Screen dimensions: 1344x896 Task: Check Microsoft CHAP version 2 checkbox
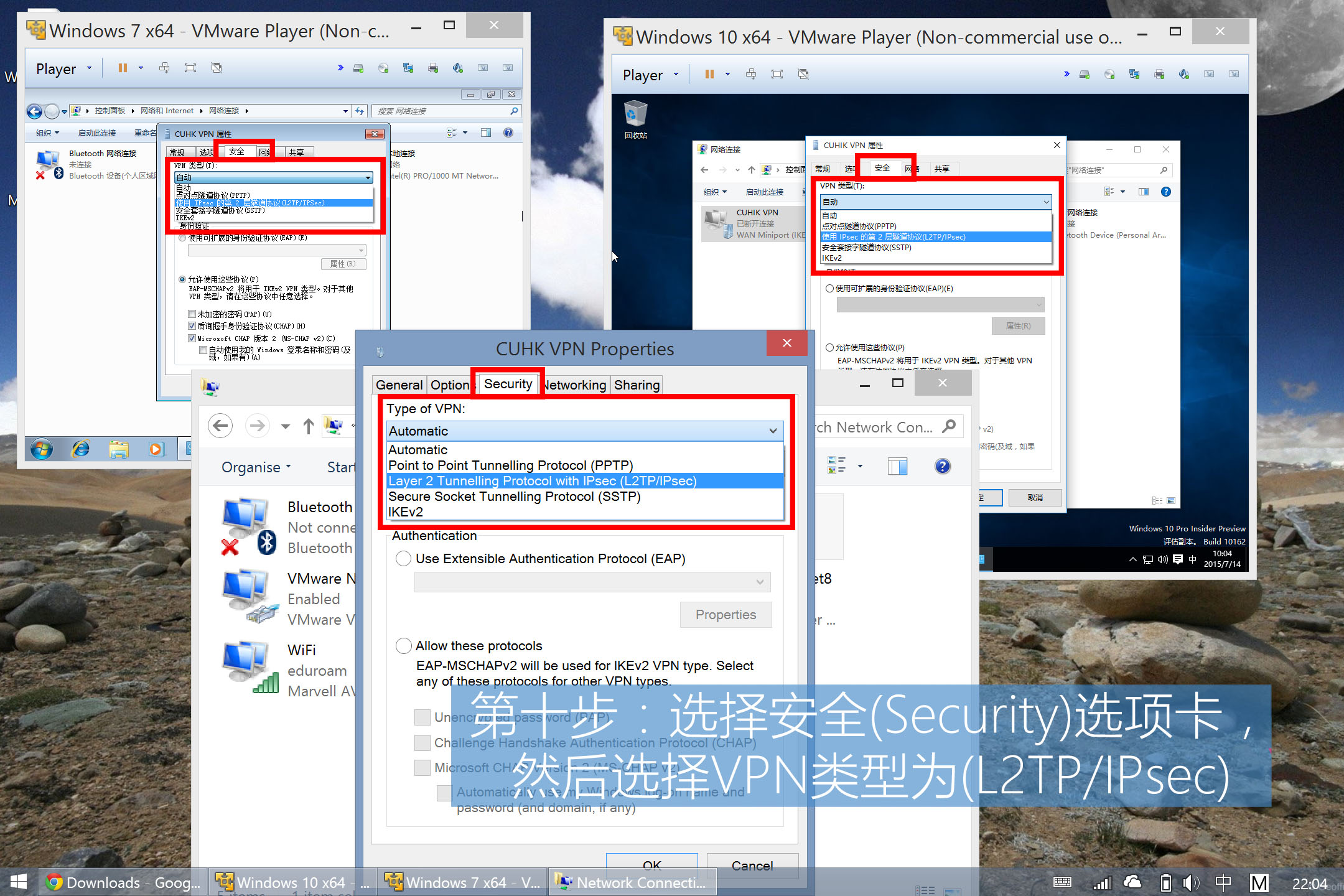click(422, 767)
